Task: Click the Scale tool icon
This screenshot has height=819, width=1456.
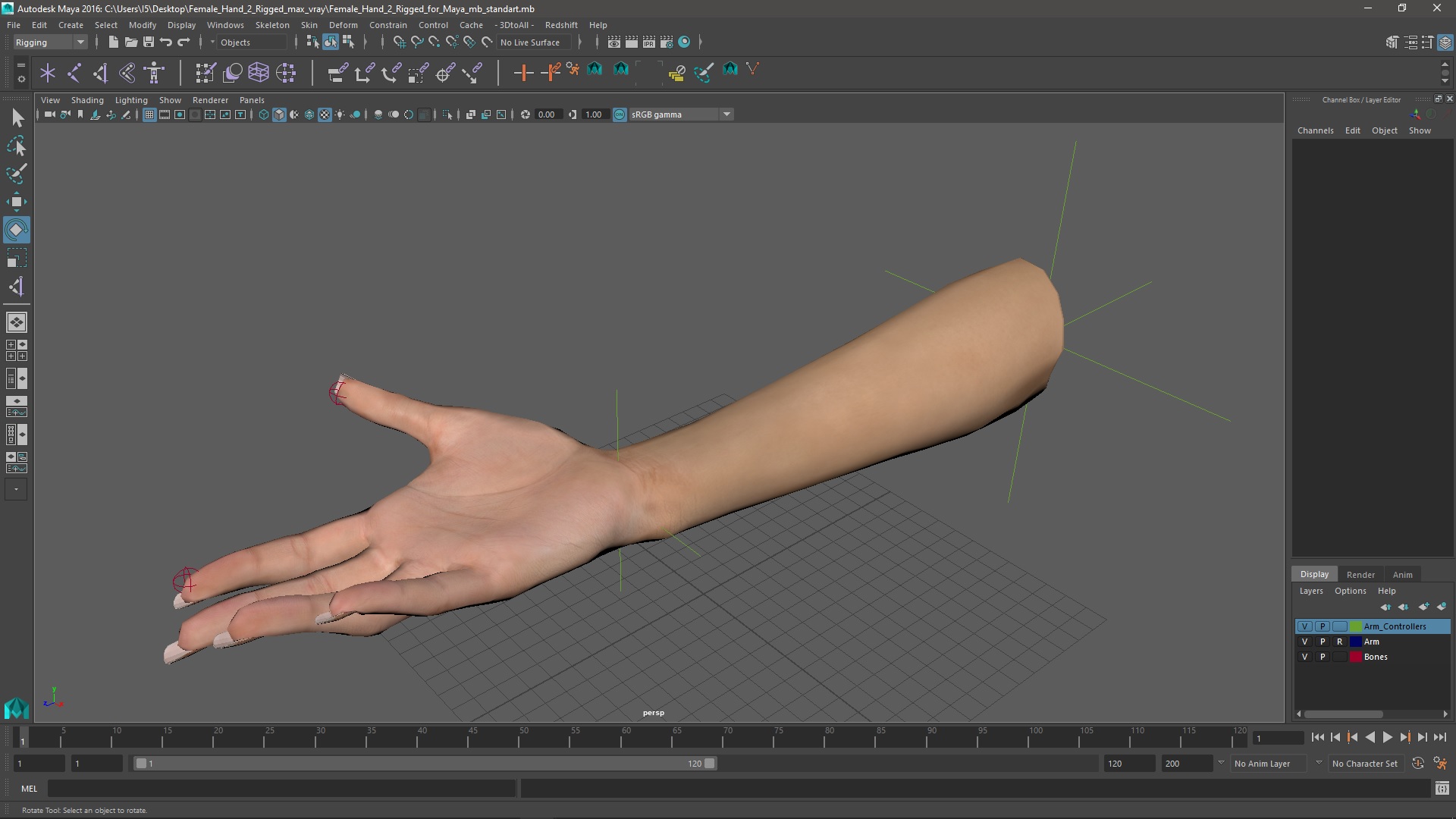Action: [x=17, y=259]
